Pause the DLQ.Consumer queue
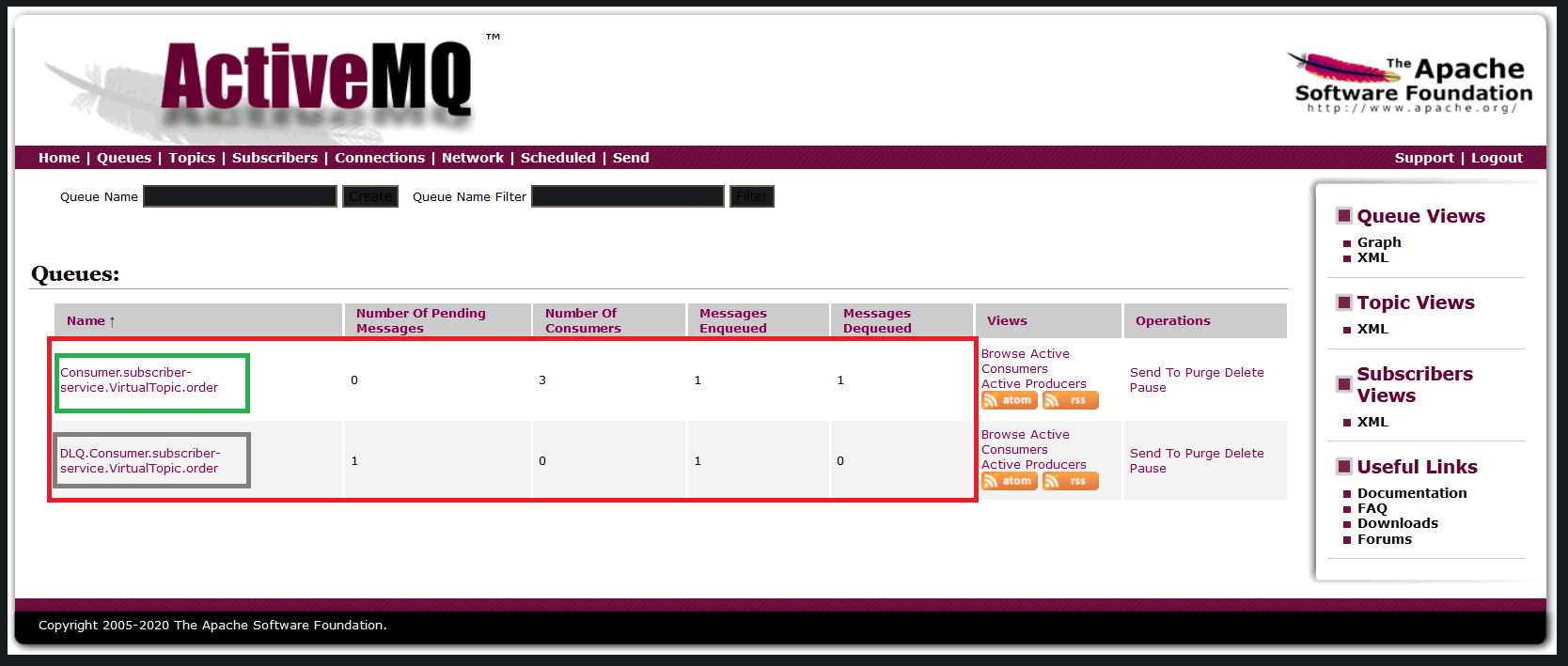Viewport: 1568px width, 666px height. (1148, 469)
